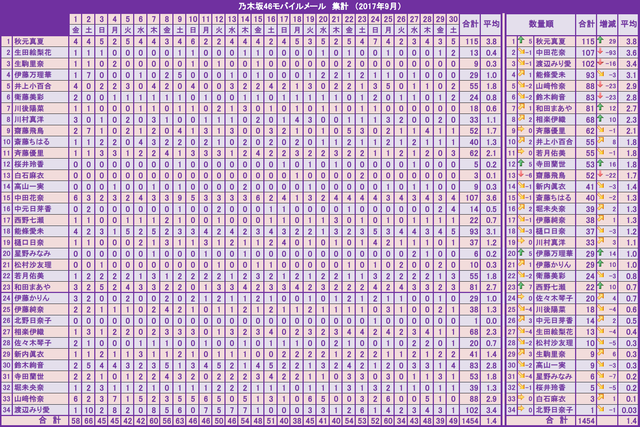Click 鈴木絢音 name in 数量順 ranking table

pyautogui.click(x=551, y=97)
